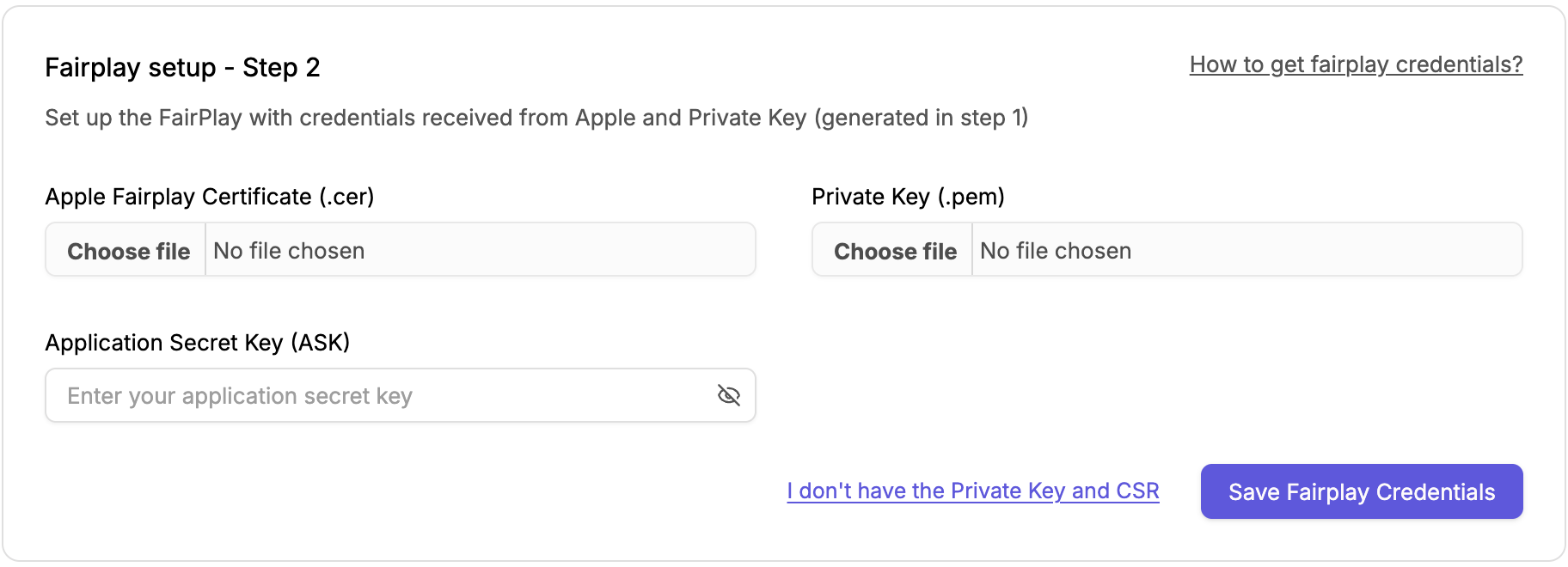Focus the Application Secret Key input field
This screenshot has height=567, width=1568.
[378, 395]
